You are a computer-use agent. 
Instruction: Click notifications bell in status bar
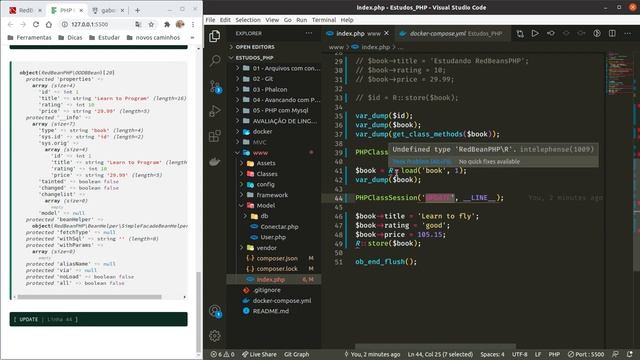(630, 354)
